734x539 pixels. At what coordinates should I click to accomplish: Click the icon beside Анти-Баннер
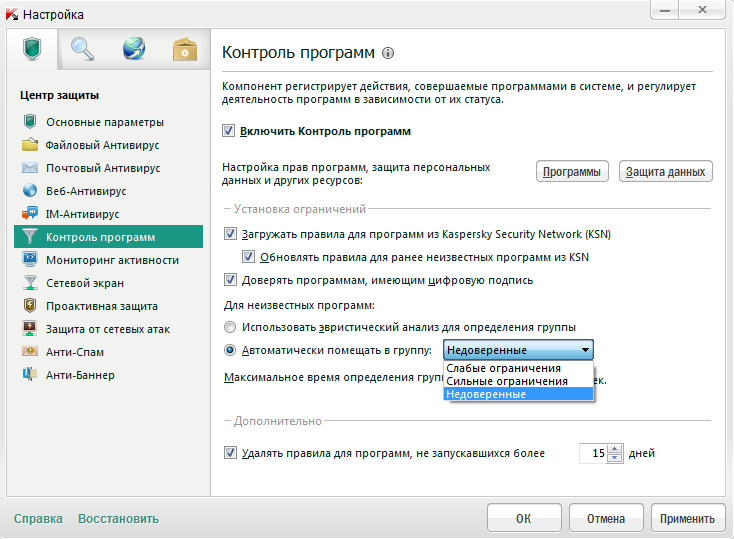tap(30, 374)
